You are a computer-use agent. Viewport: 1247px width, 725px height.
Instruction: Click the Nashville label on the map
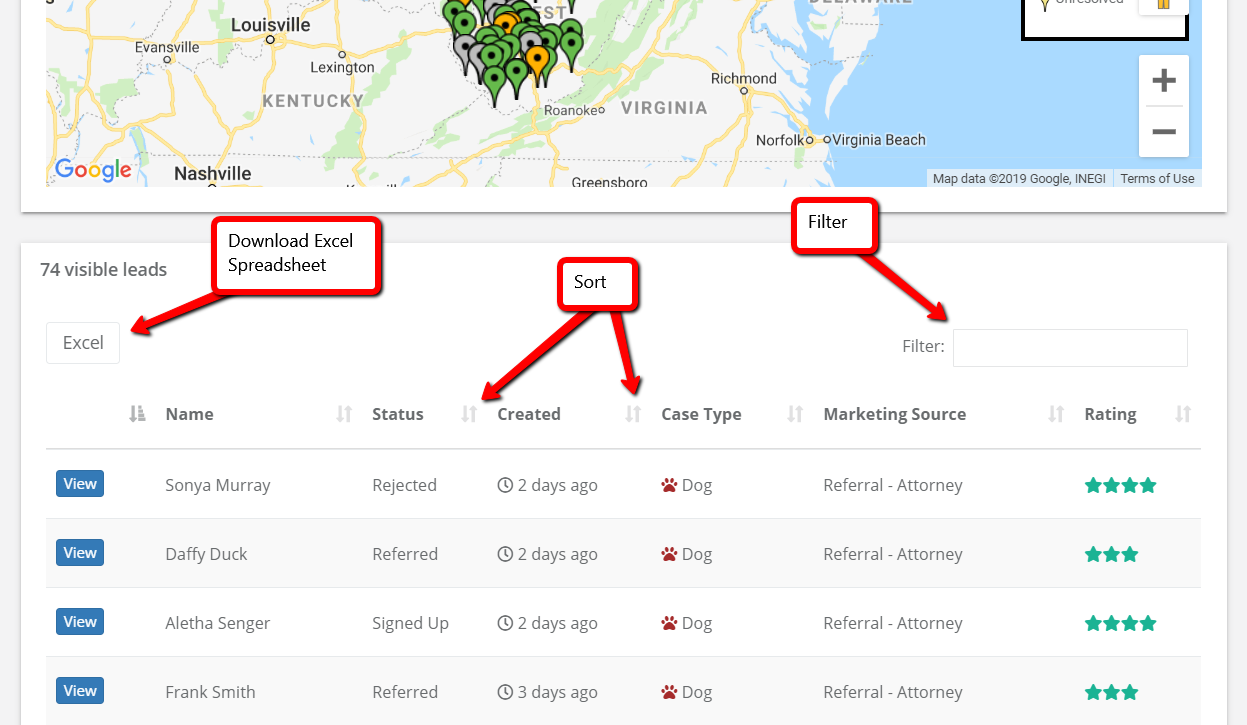(212, 173)
